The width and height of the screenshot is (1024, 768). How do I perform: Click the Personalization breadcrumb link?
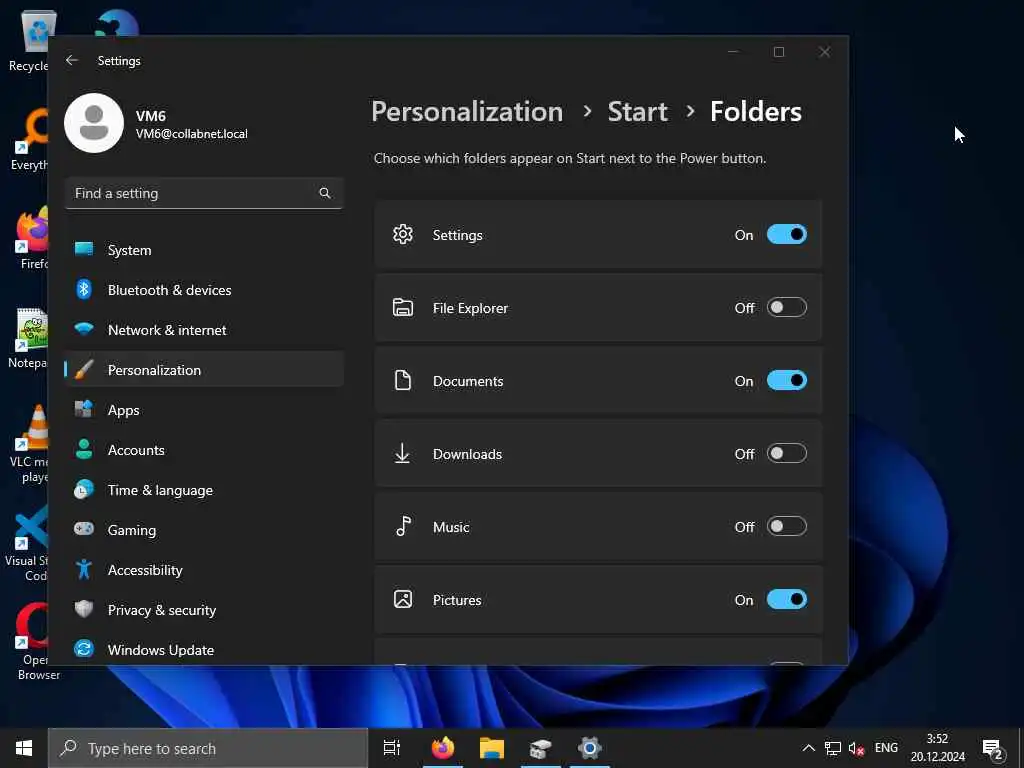[x=467, y=112]
